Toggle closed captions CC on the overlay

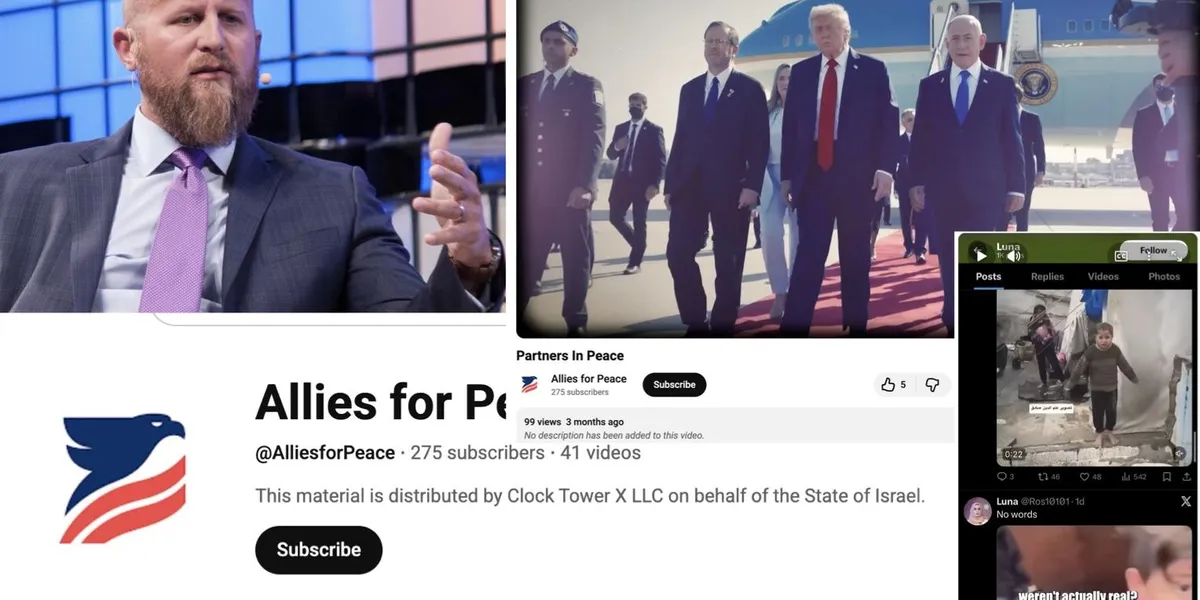(1121, 256)
